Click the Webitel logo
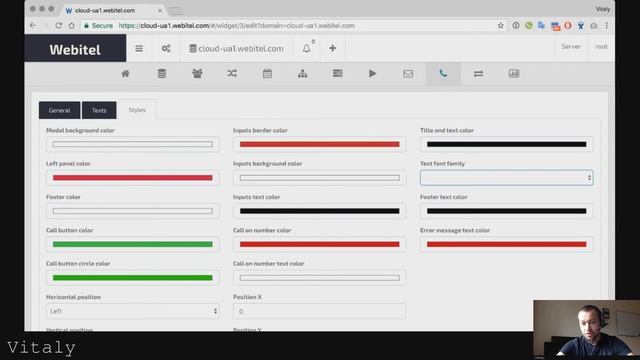 pos(75,49)
